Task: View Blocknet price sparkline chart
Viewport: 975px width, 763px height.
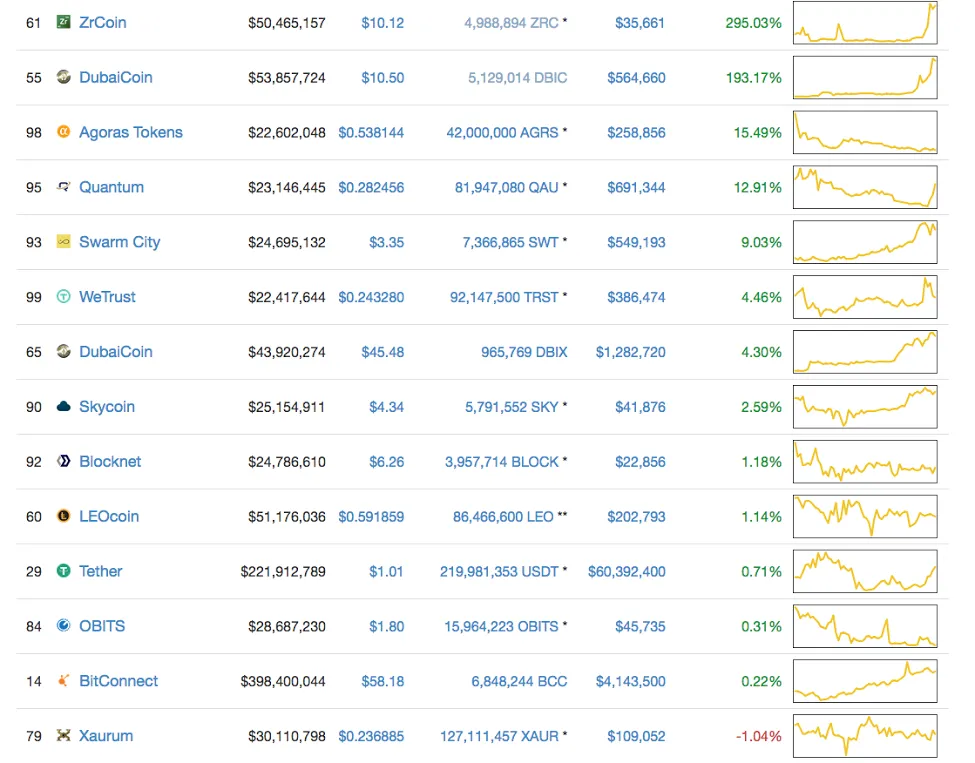Action: (865, 461)
